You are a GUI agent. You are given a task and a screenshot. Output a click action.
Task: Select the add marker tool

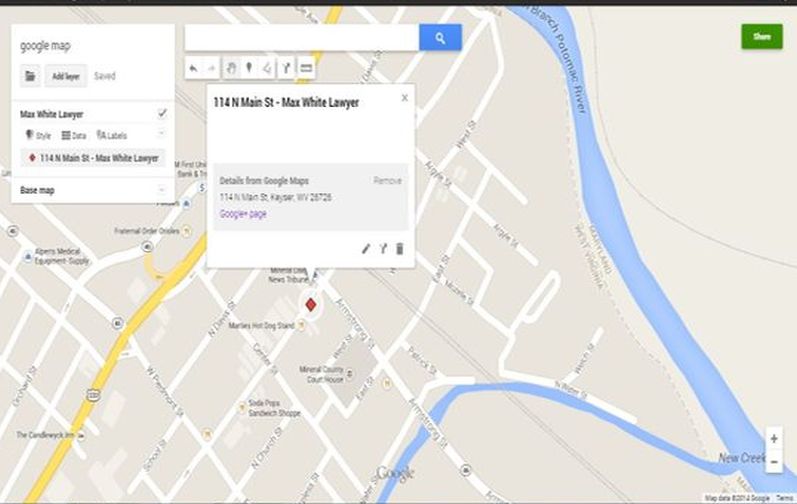click(248, 68)
